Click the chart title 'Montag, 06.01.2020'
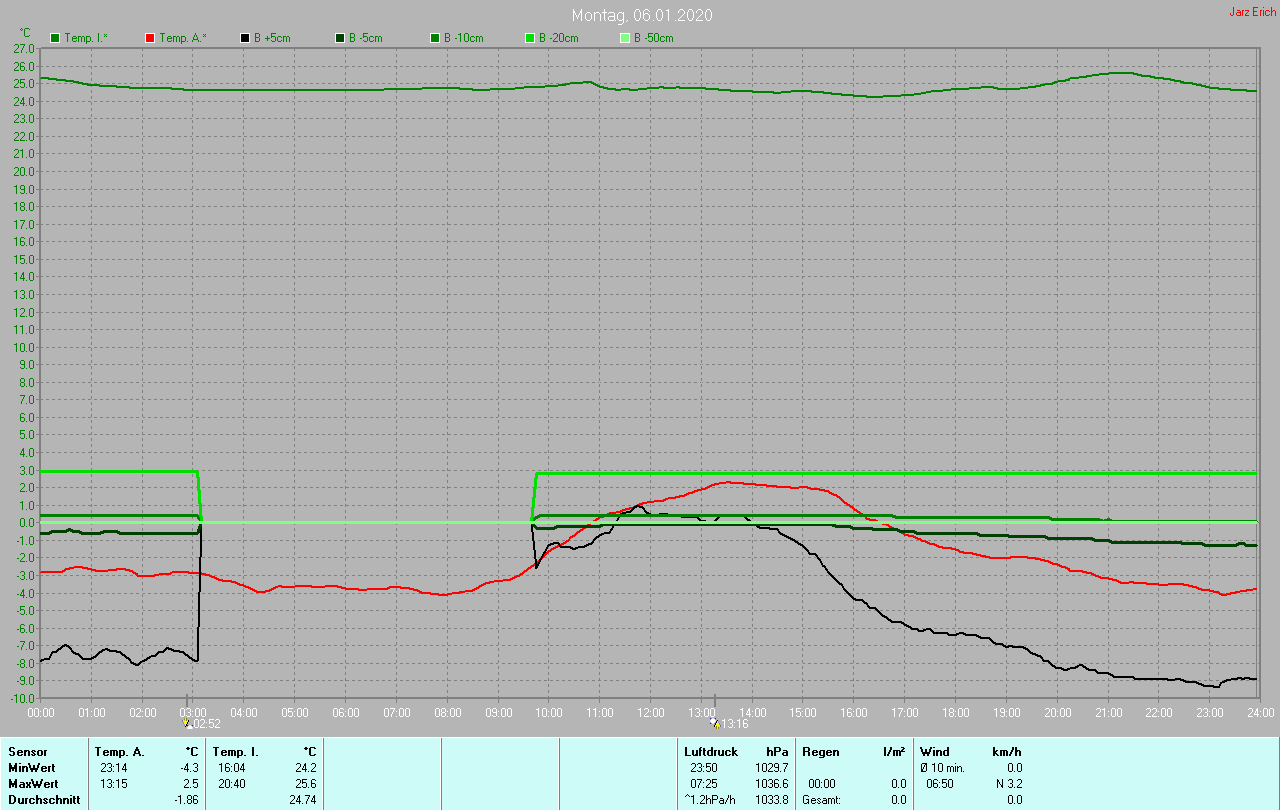Screen dimensions: 1280x810 point(642,15)
